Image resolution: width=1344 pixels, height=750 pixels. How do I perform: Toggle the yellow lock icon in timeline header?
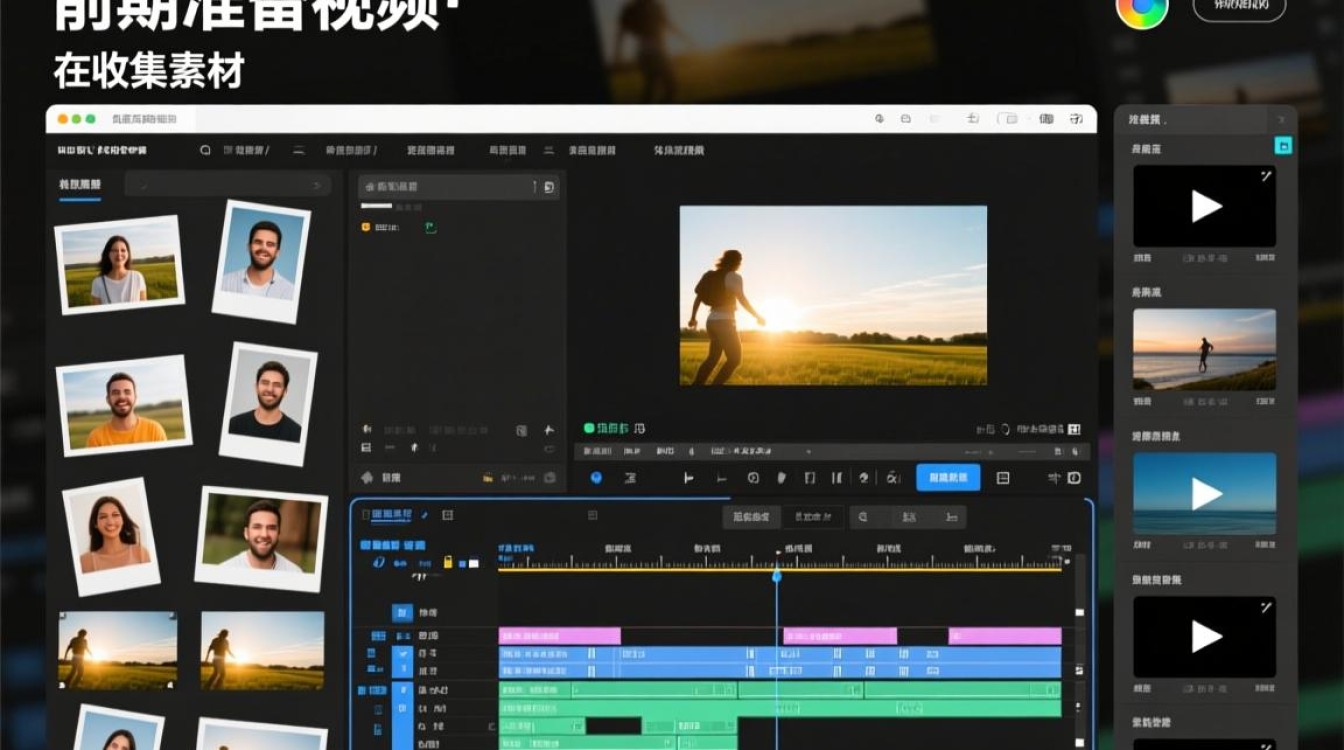pyautogui.click(x=448, y=562)
